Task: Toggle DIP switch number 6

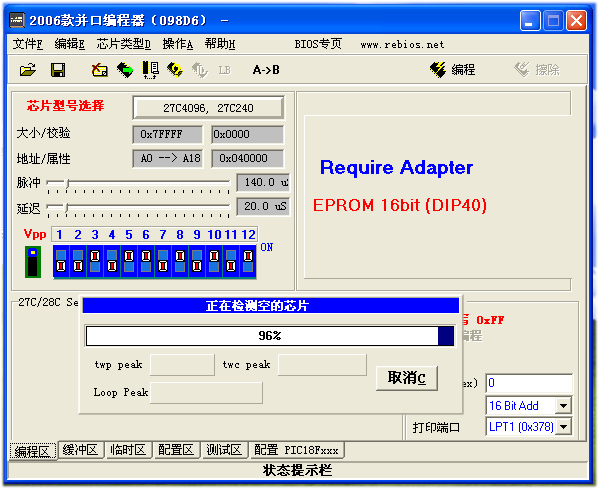Action: click(x=146, y=261)
